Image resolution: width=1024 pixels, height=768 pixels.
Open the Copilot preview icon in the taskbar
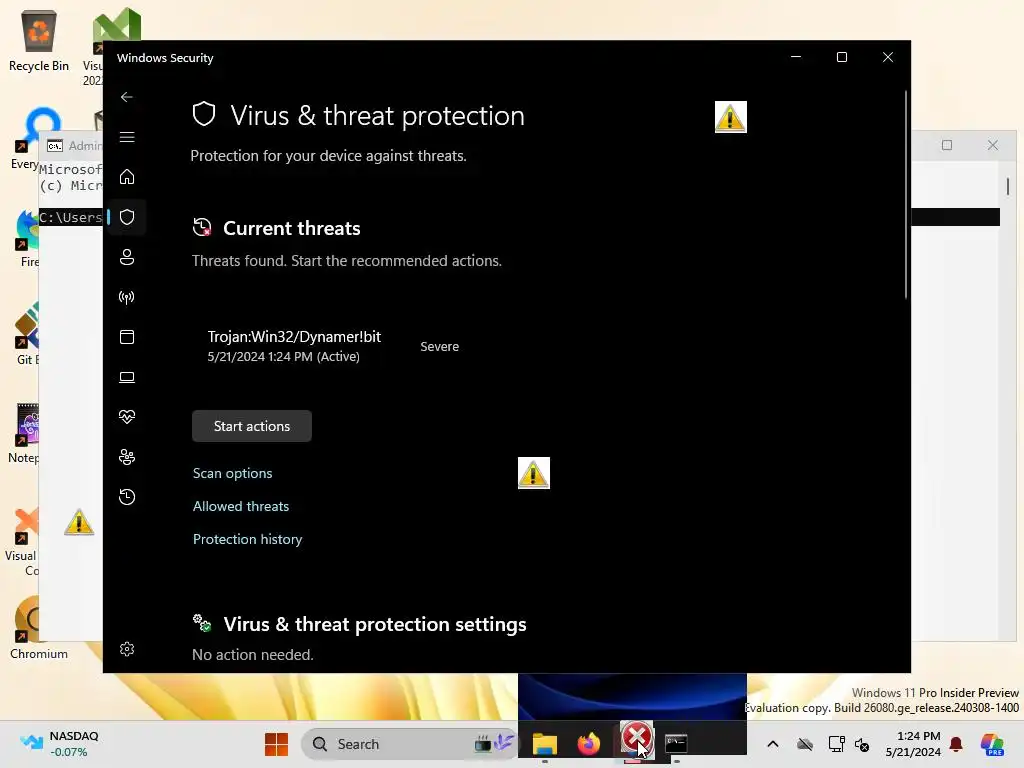[x=992, y=744]
